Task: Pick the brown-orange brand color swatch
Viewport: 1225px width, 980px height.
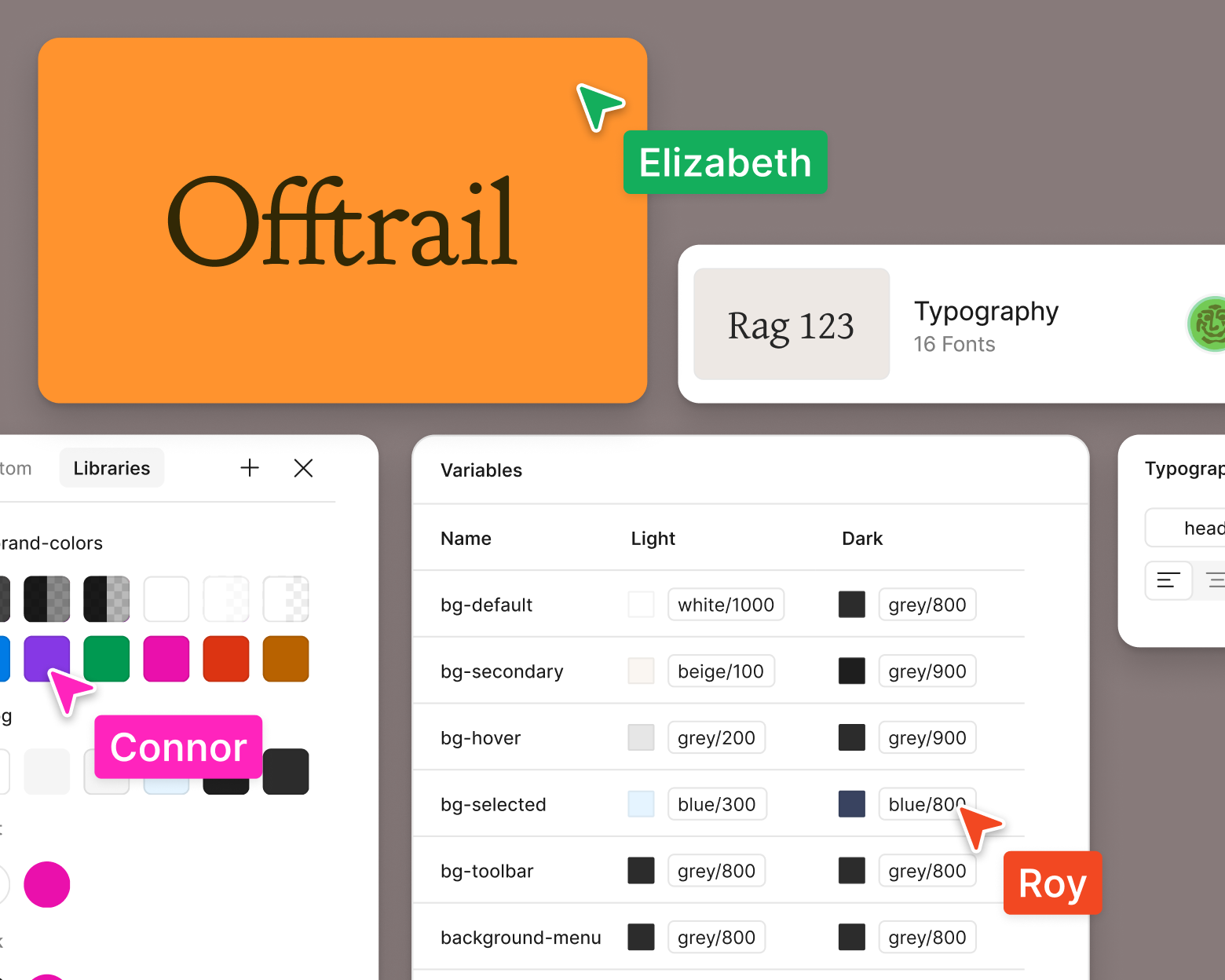Action: click(x=286, y=659)
